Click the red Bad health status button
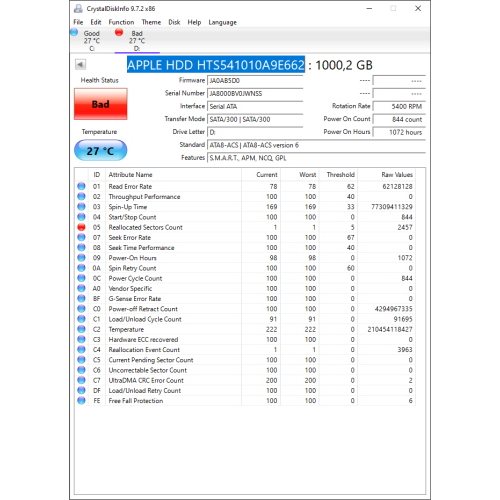The height and width of the screenshot is (500, 500). pos(101,104)
